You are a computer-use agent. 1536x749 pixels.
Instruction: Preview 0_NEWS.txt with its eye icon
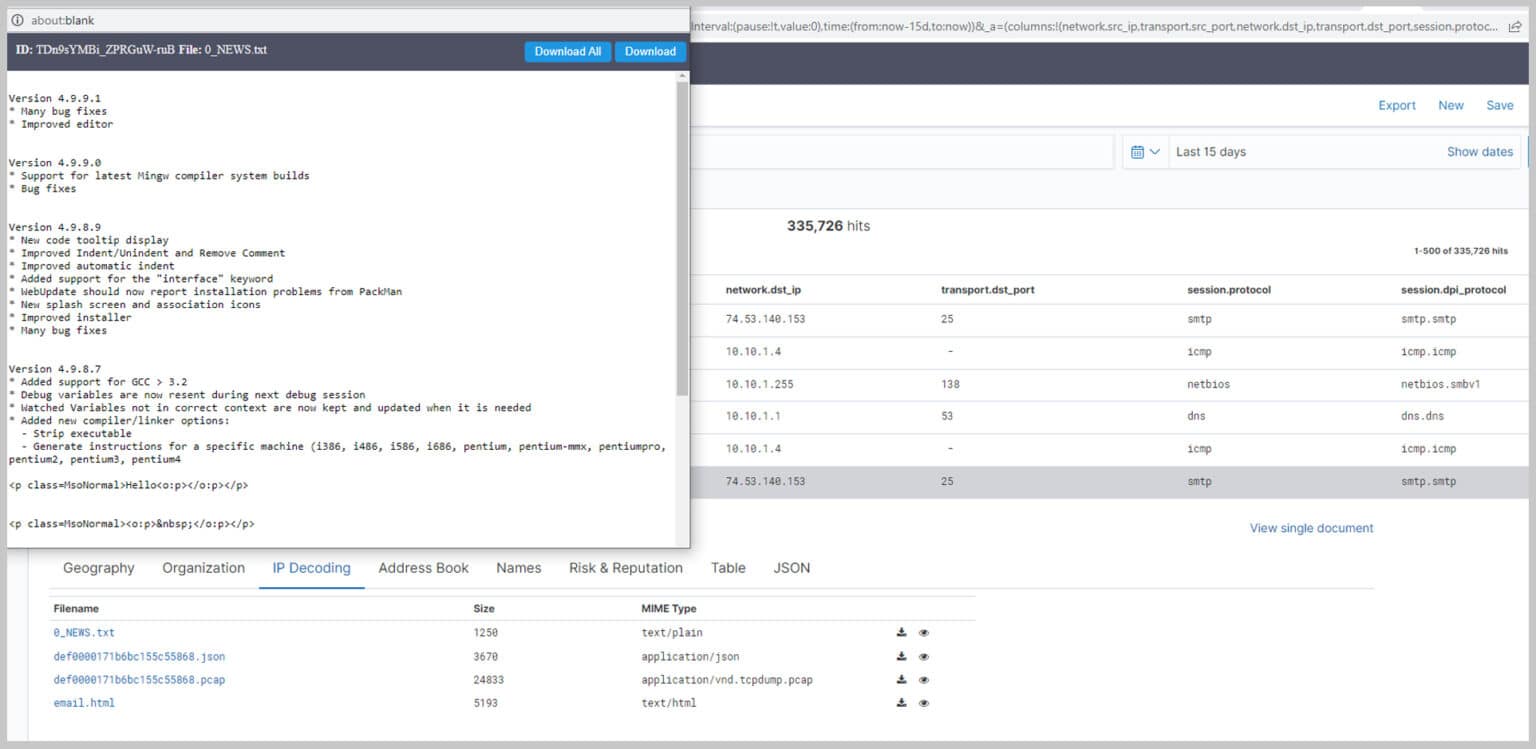pyautogui.click(x=924, y=633)
